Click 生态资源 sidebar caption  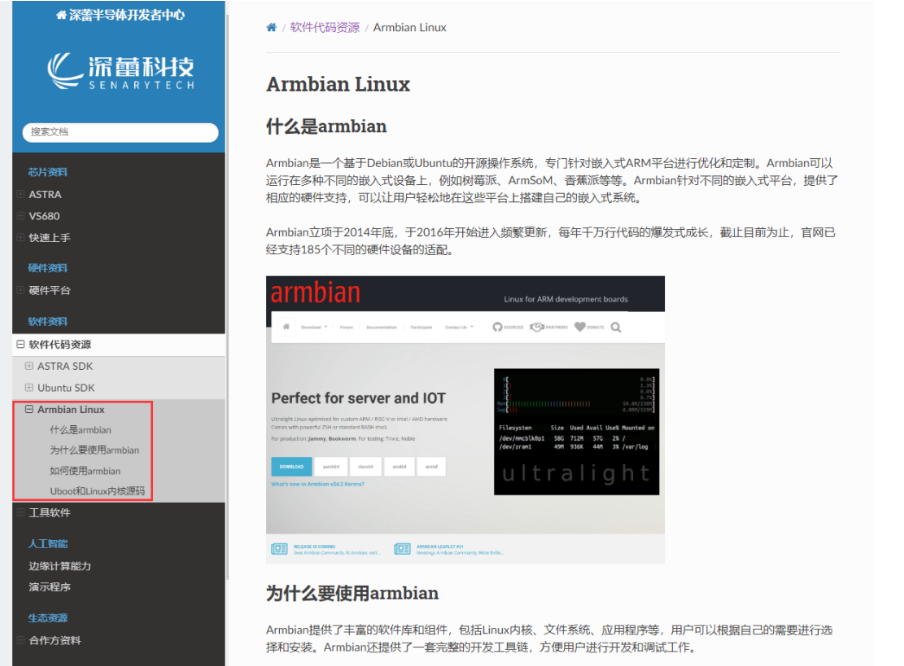pyautogui.click(x=48, y=618)
